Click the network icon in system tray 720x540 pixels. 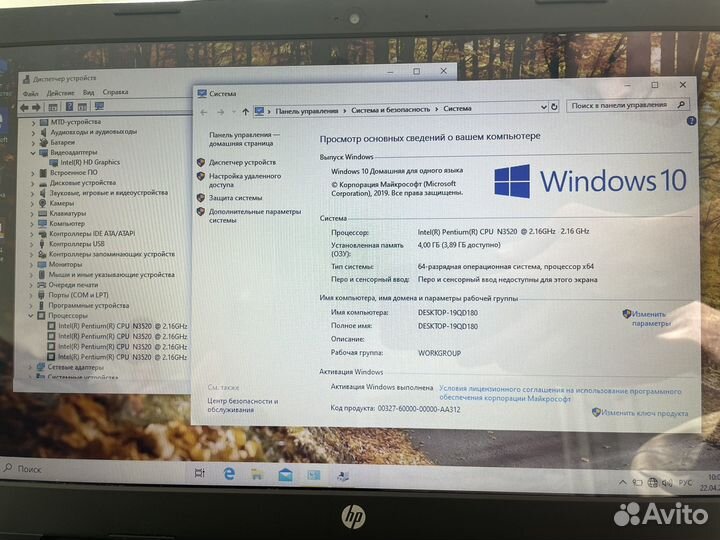click(652, 483)
